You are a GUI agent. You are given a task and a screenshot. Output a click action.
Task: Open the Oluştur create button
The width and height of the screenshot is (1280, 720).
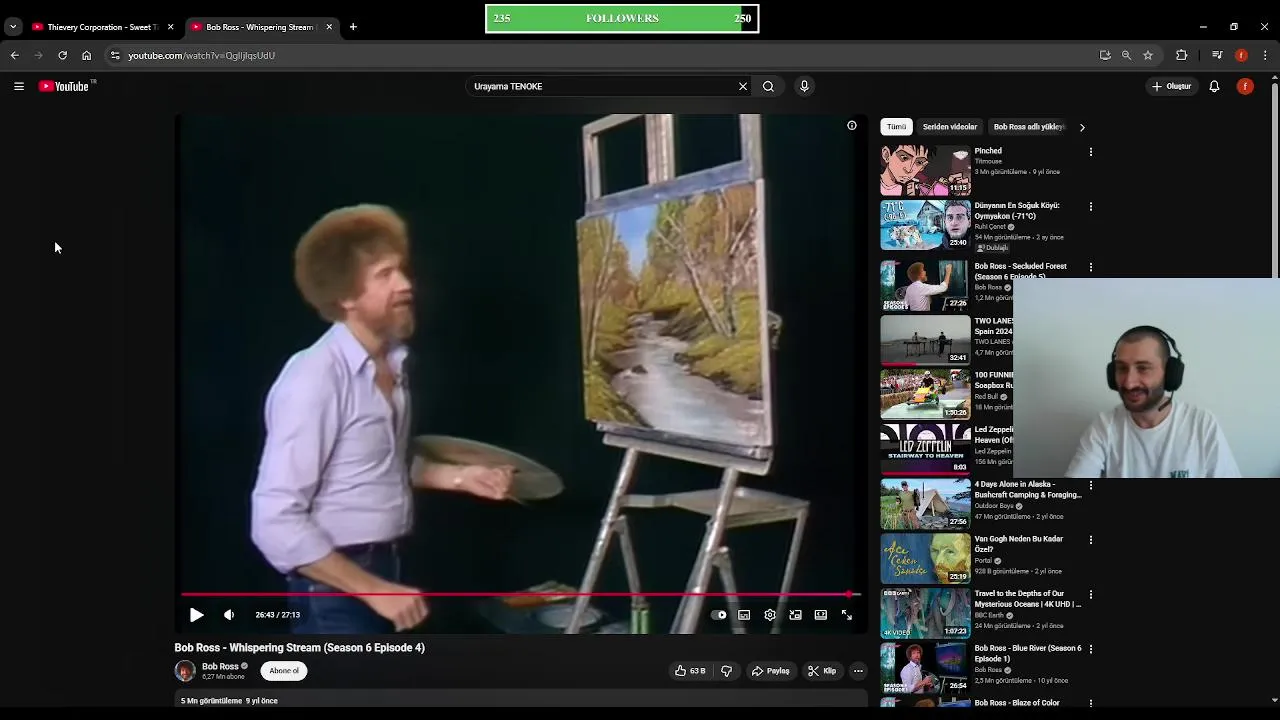pyautogui.click(x=1171, y=86)
